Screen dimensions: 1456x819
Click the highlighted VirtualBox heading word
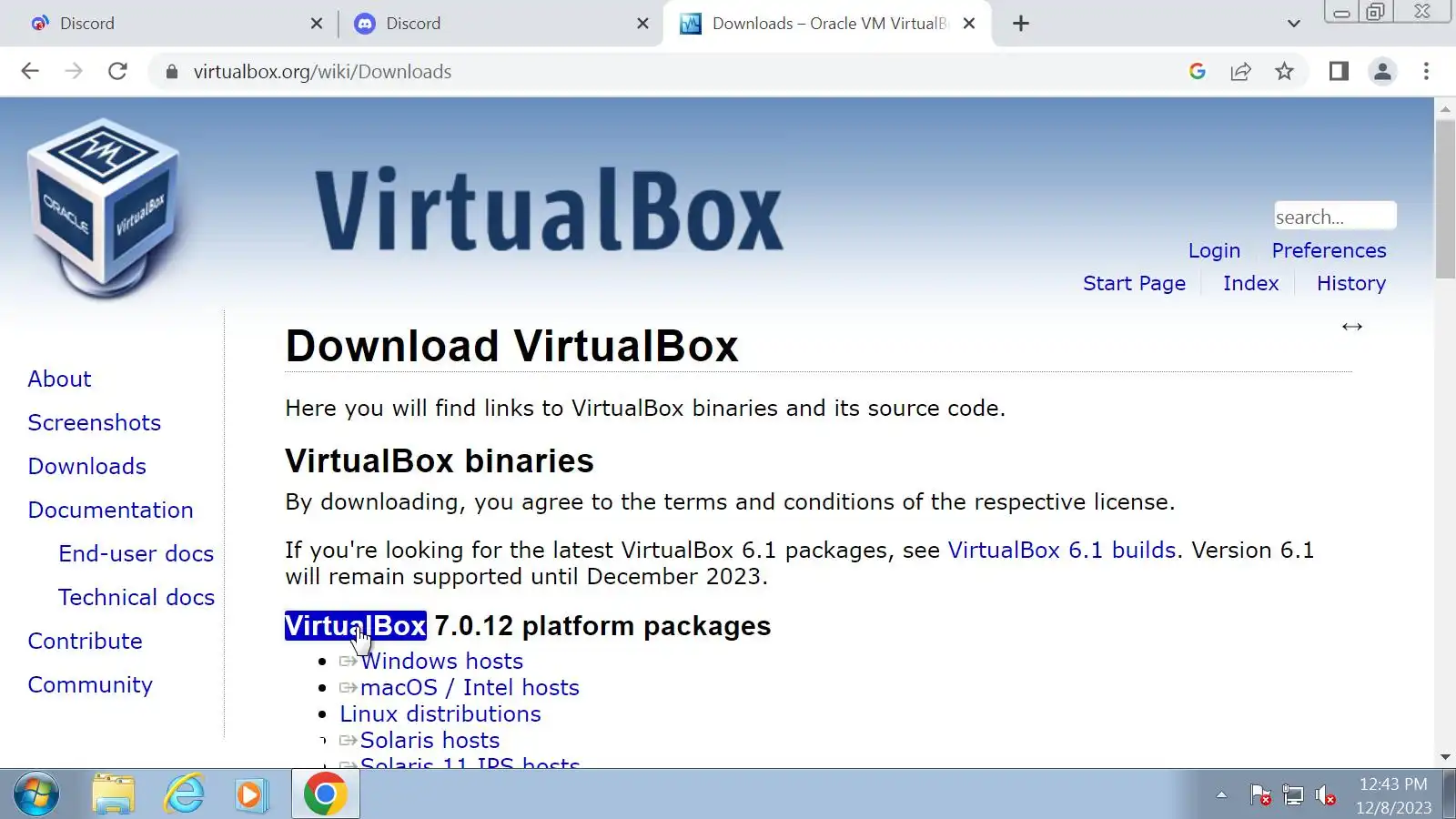[x=355, y=626]
